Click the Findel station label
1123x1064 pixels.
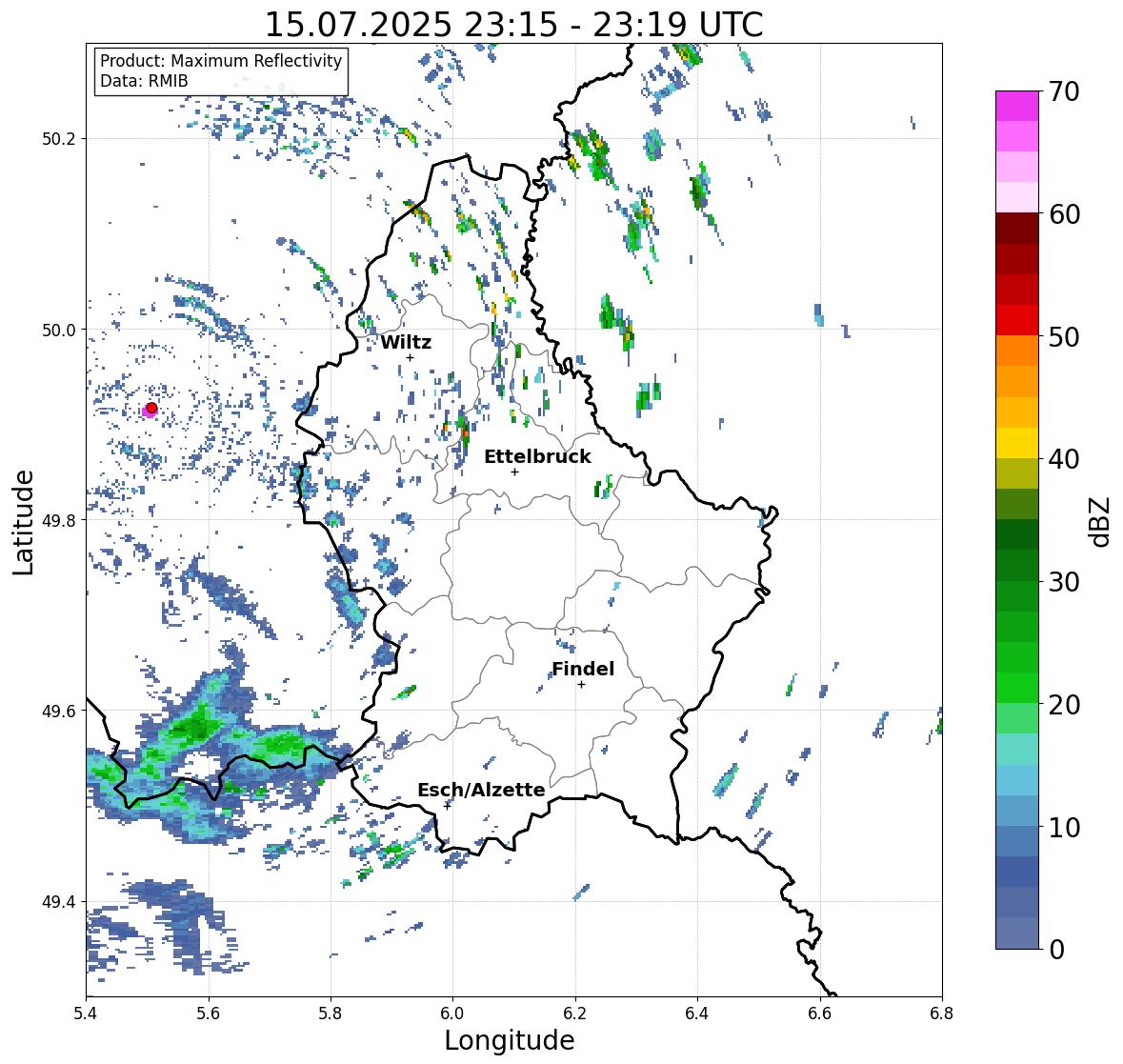pos(582,669)
